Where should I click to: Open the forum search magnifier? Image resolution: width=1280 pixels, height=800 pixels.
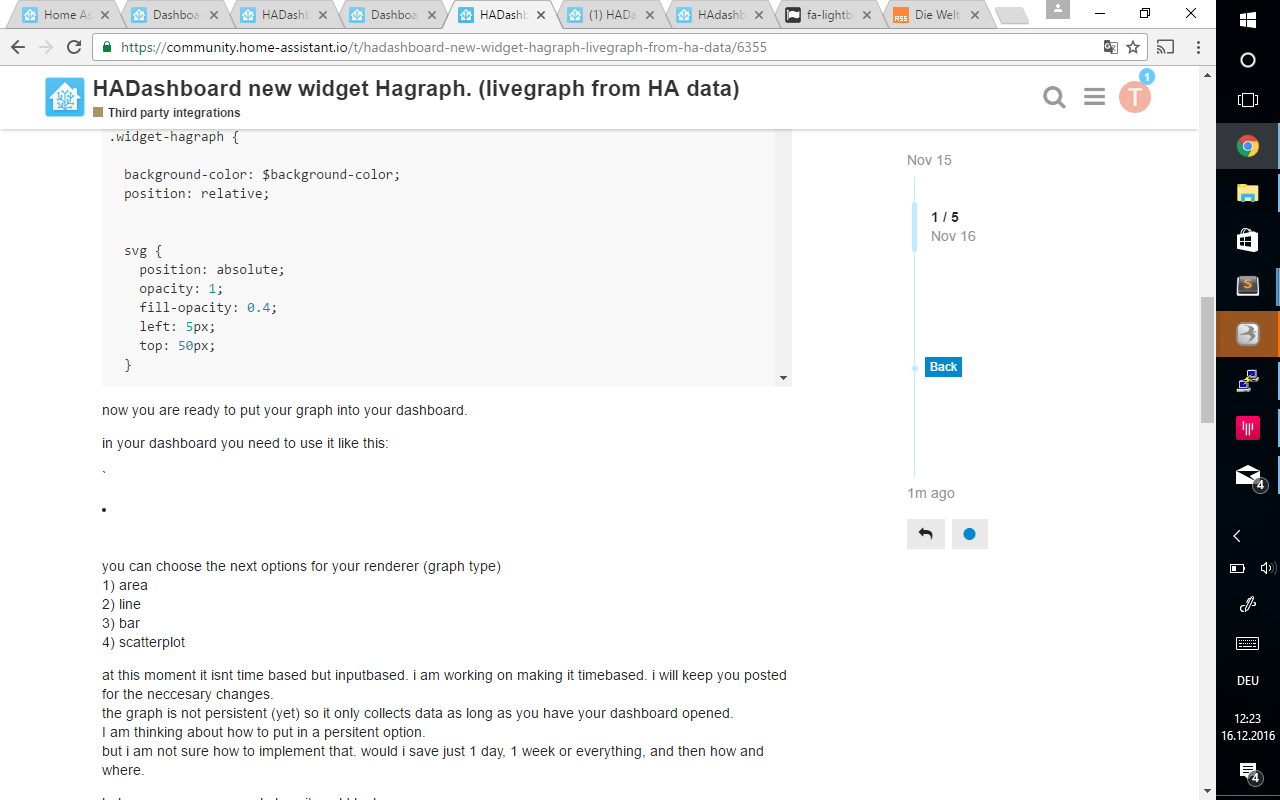pyautogui.click(x=1053, y=97)
